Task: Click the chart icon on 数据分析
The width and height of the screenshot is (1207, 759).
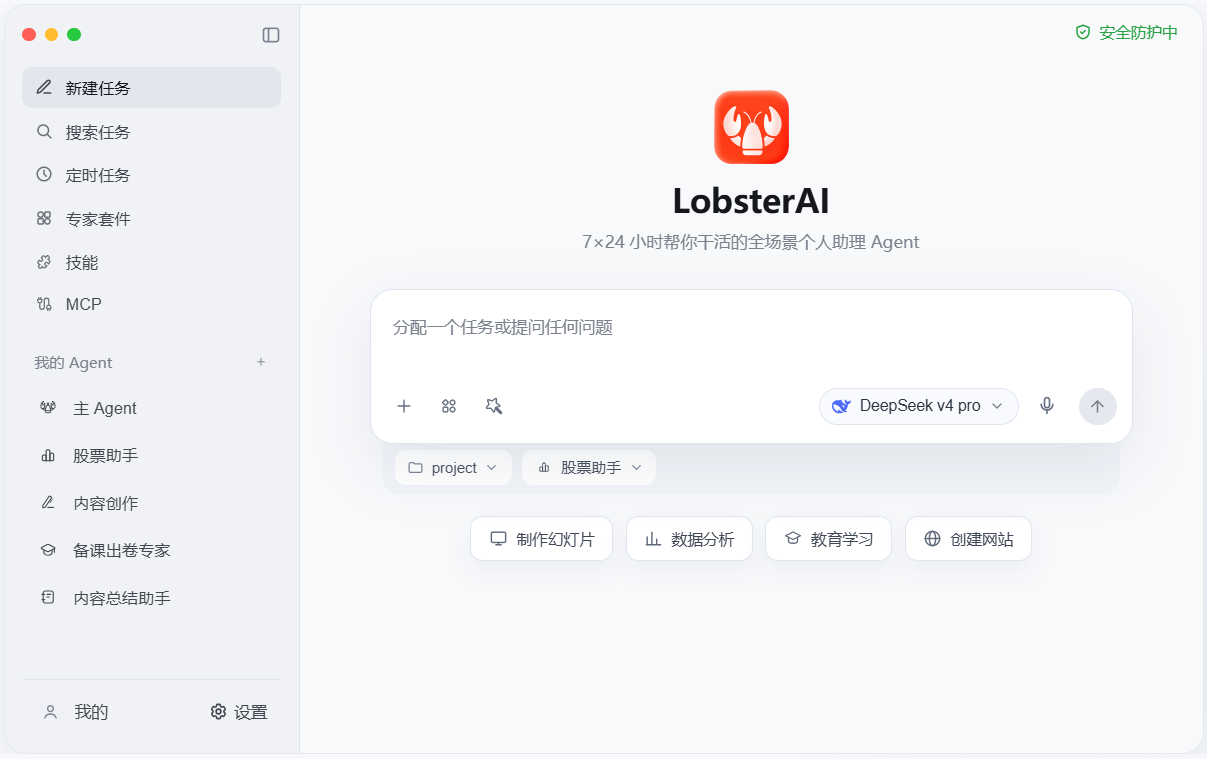Action: [653, 539]
